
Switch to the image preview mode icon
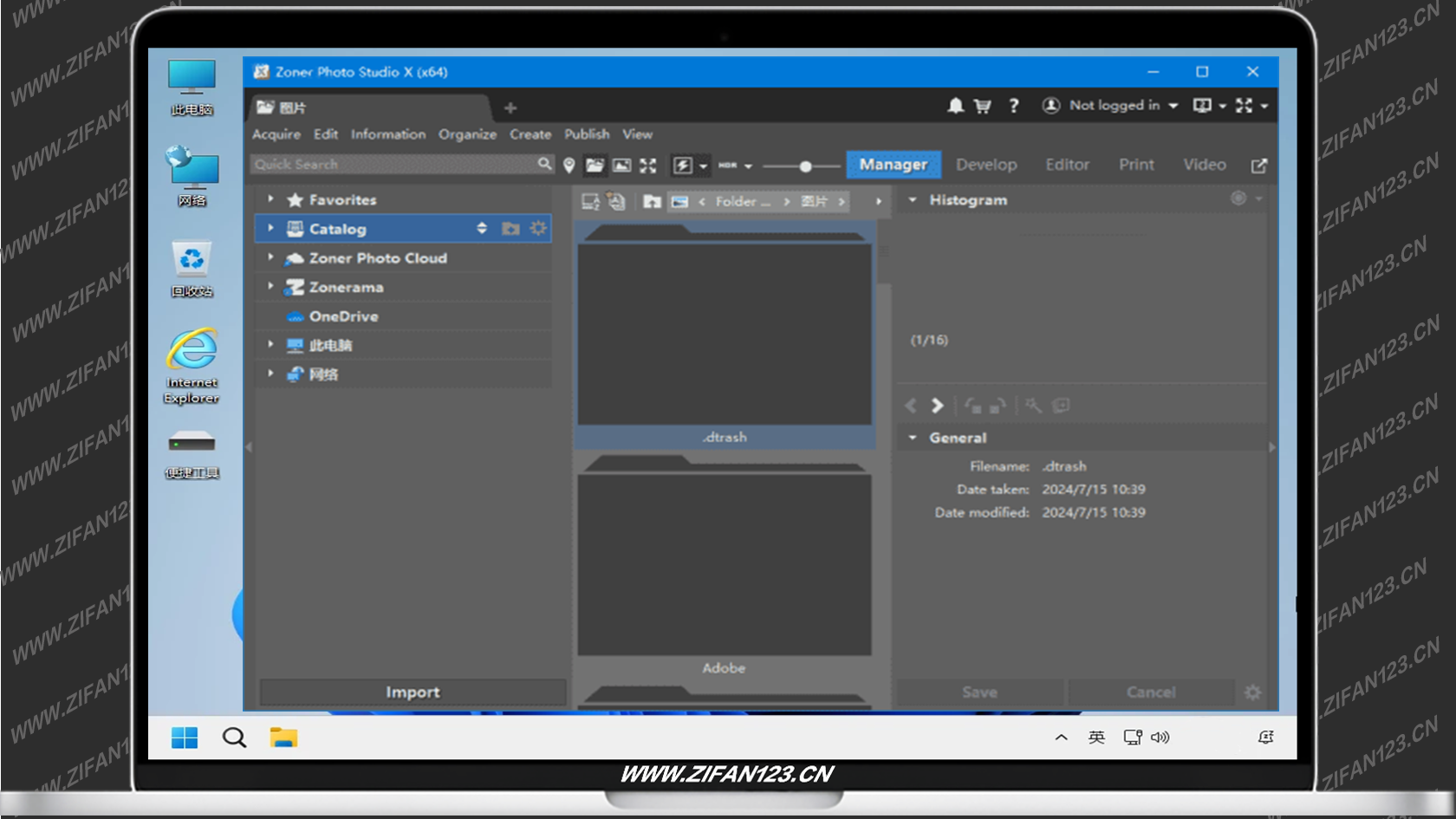pyautogui.click(x=621, y=165)
